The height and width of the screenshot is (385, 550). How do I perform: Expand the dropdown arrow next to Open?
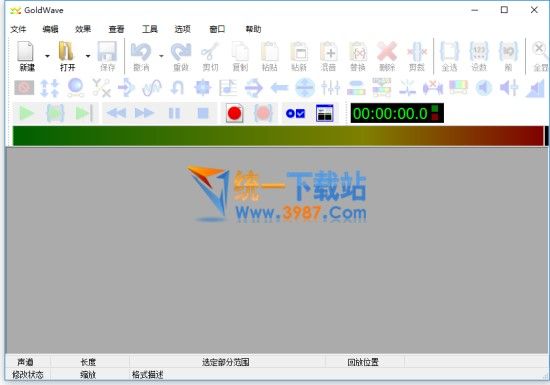(88, 56)
